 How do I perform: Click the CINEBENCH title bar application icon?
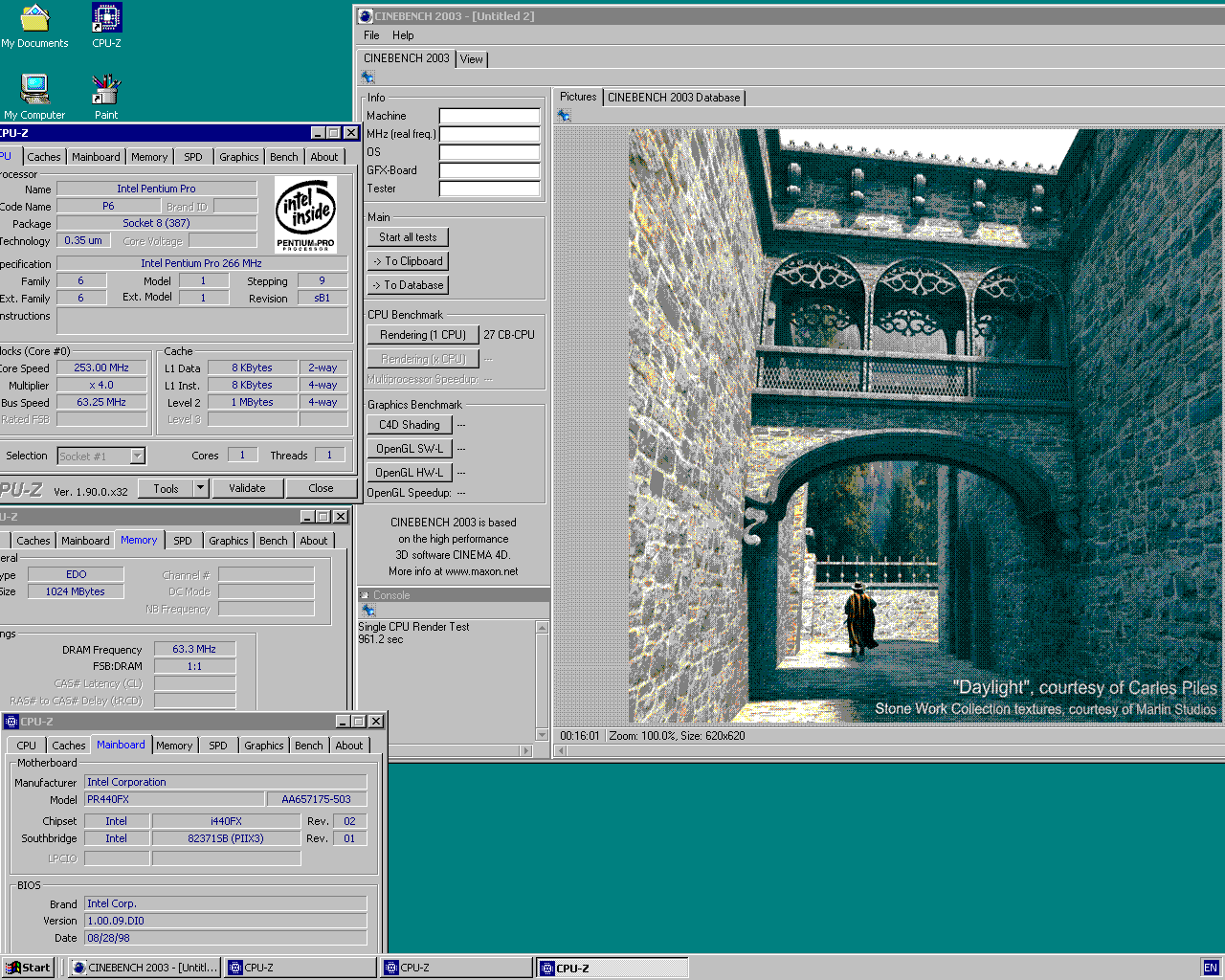click(x=365, y=15)
